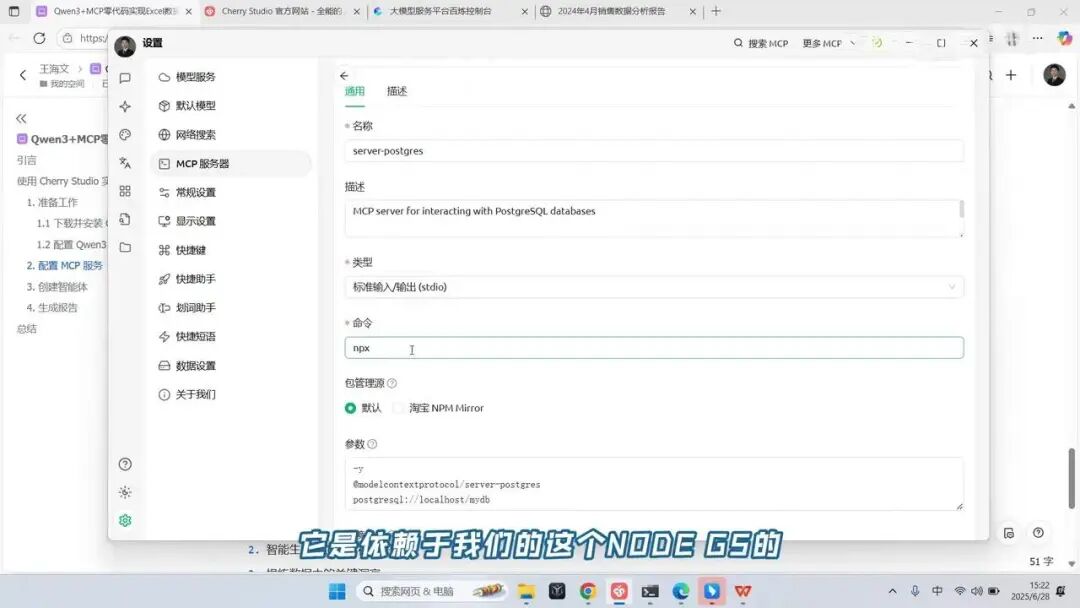Switch to browser tab 大模型服务平台百炼控制台
This screenshot has height=608, width=1080.
click(x=441, y=11)
